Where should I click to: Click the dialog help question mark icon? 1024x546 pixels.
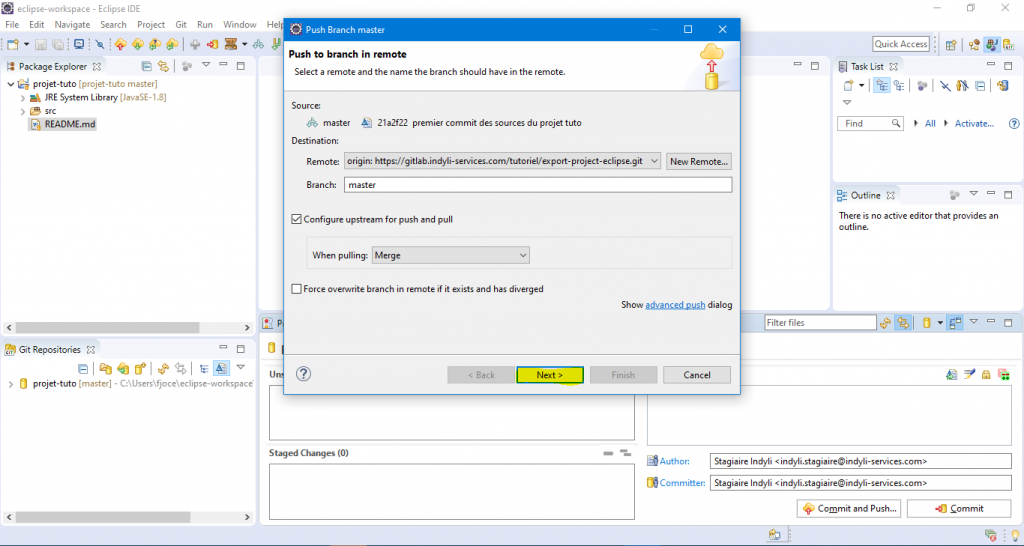click(304, 374)
